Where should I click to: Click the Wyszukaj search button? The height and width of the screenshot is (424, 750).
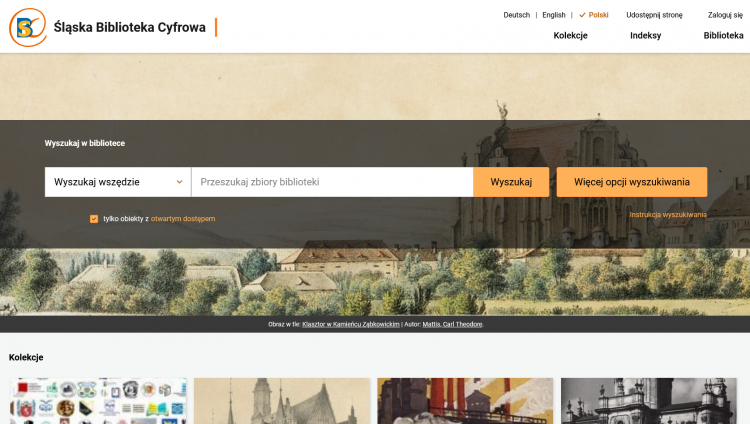(511, 182)
